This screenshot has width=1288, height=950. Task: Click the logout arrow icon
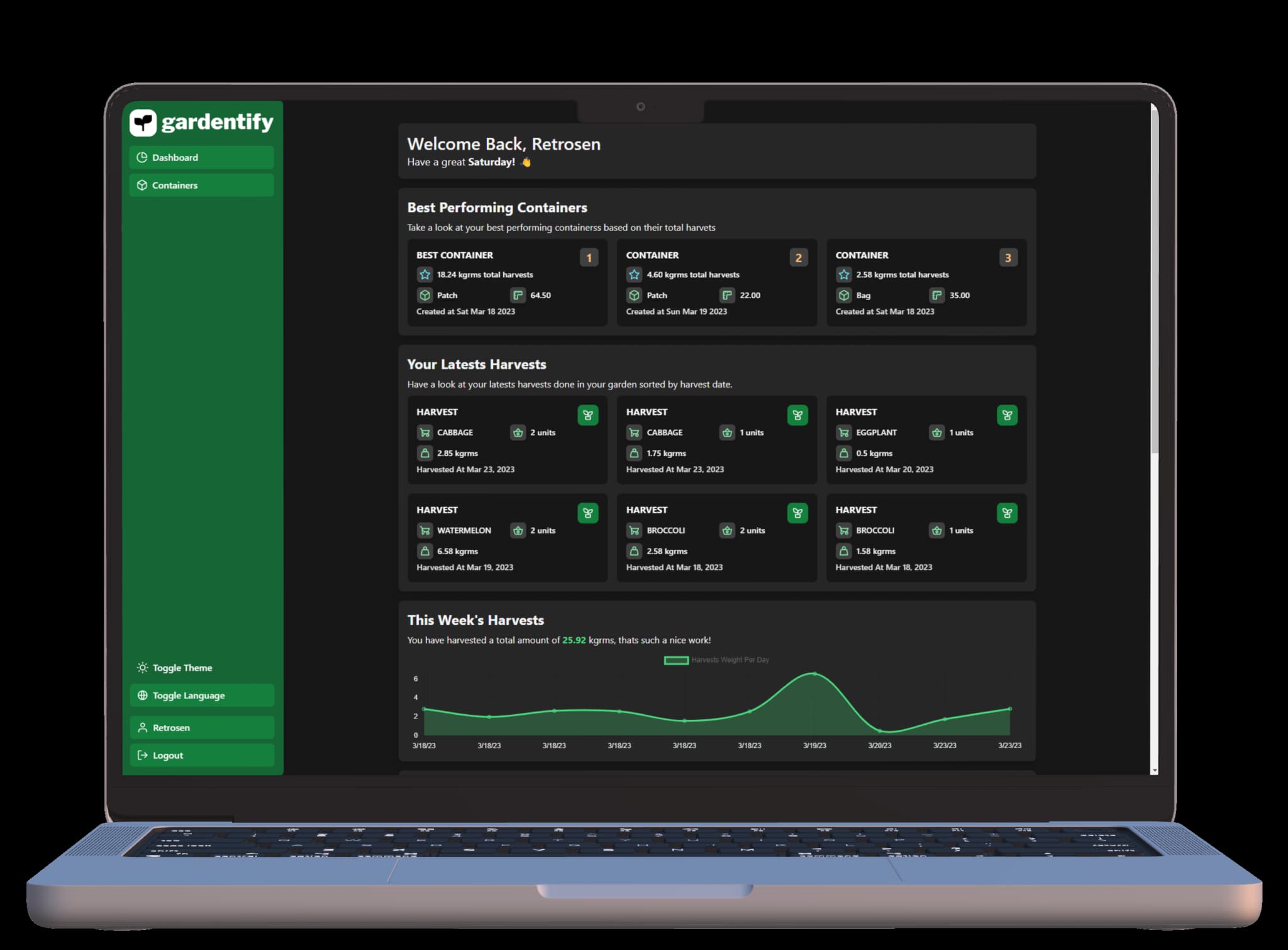coord(143,755)
